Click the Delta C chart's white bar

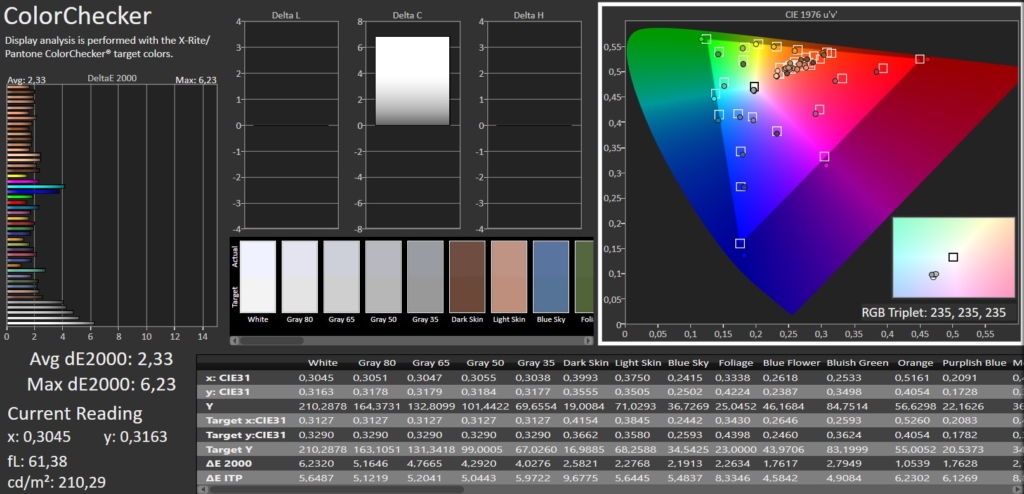tap(412, 80)
